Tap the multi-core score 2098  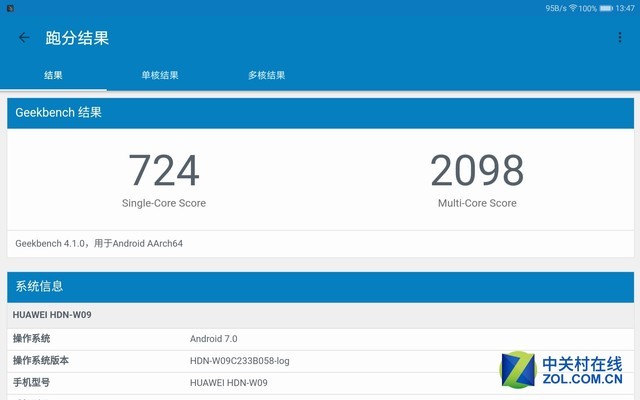[477, 170]
